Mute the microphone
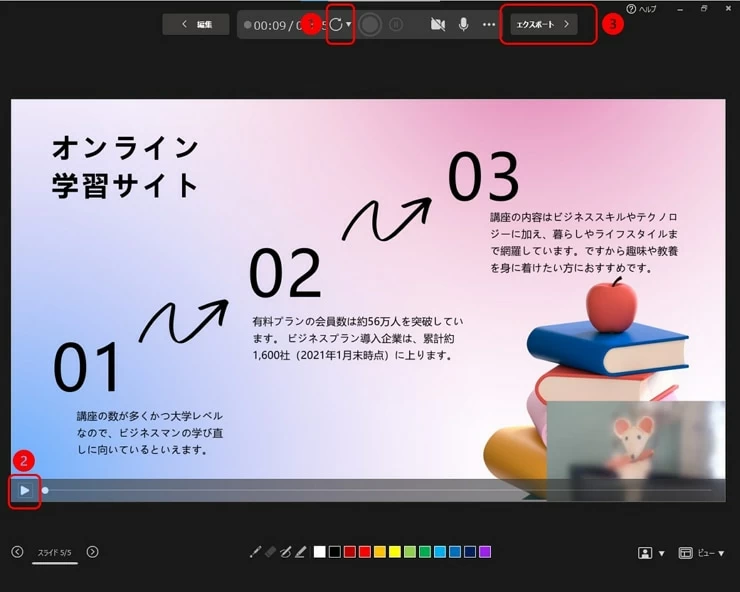 pos(463,24)
